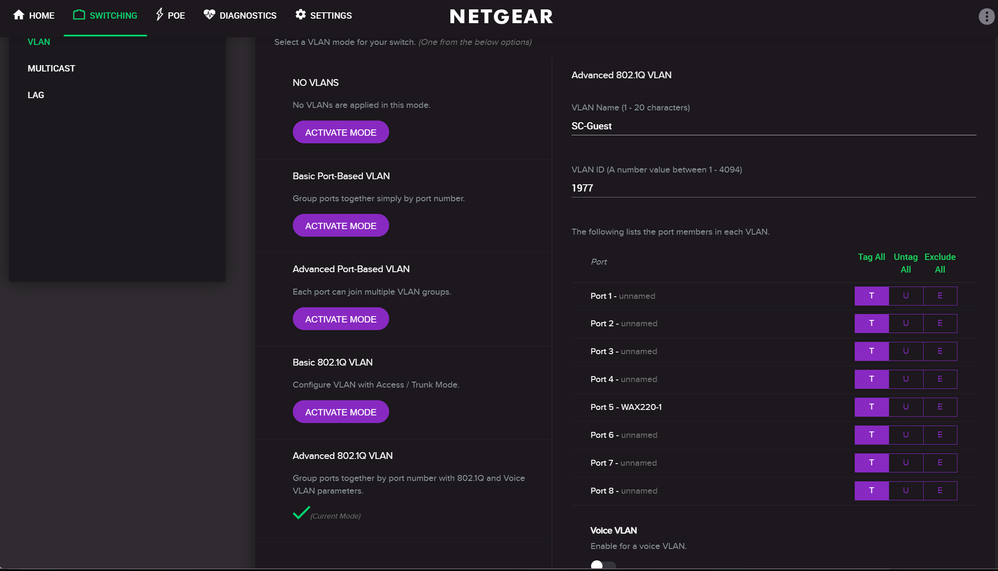Viewport: 998px width, 571px height.
Task: Click the Tag All link
Action: (872, 257)
